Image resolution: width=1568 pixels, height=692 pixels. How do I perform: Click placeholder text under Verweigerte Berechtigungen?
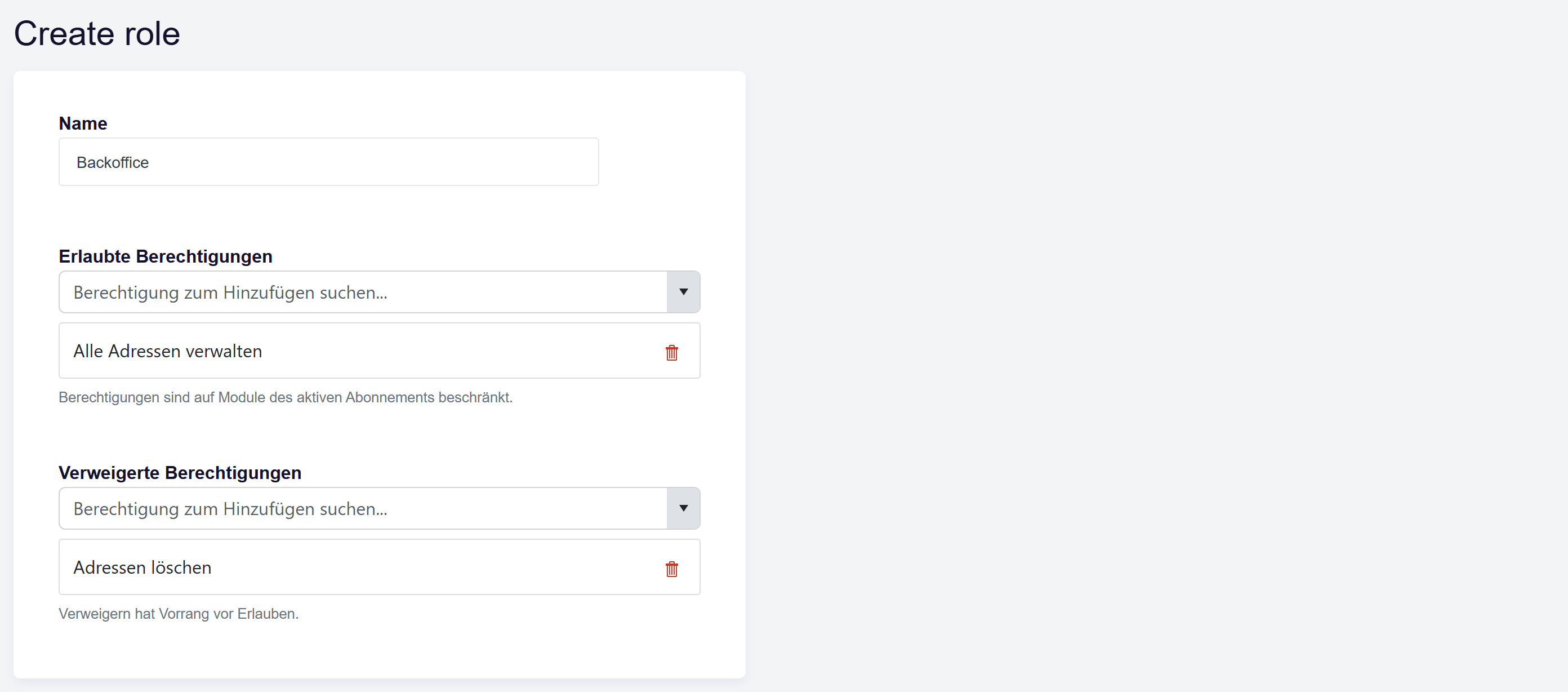tap(230, 509)
